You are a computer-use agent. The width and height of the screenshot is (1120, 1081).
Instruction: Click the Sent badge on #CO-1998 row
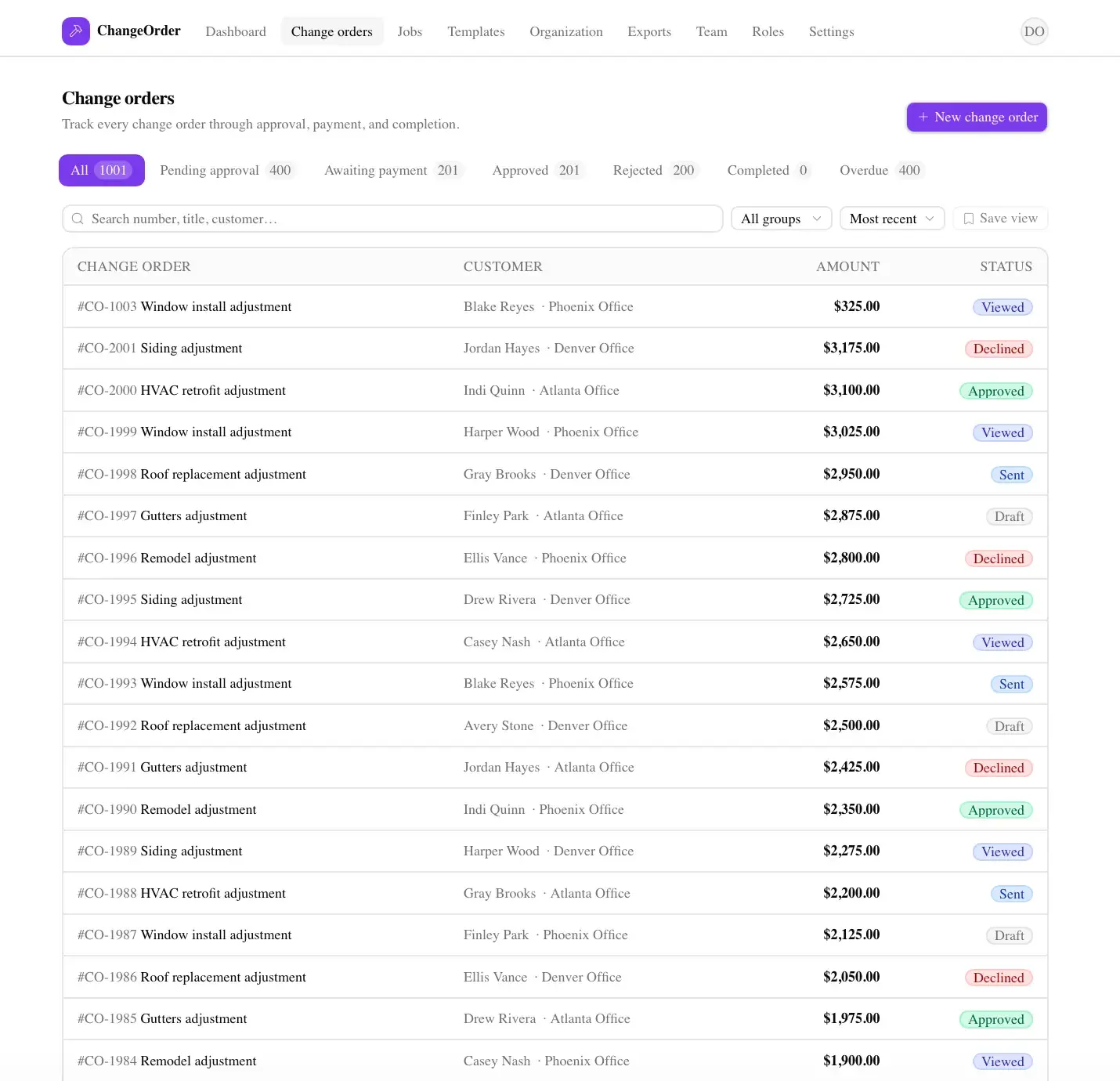click(1011, 475)
